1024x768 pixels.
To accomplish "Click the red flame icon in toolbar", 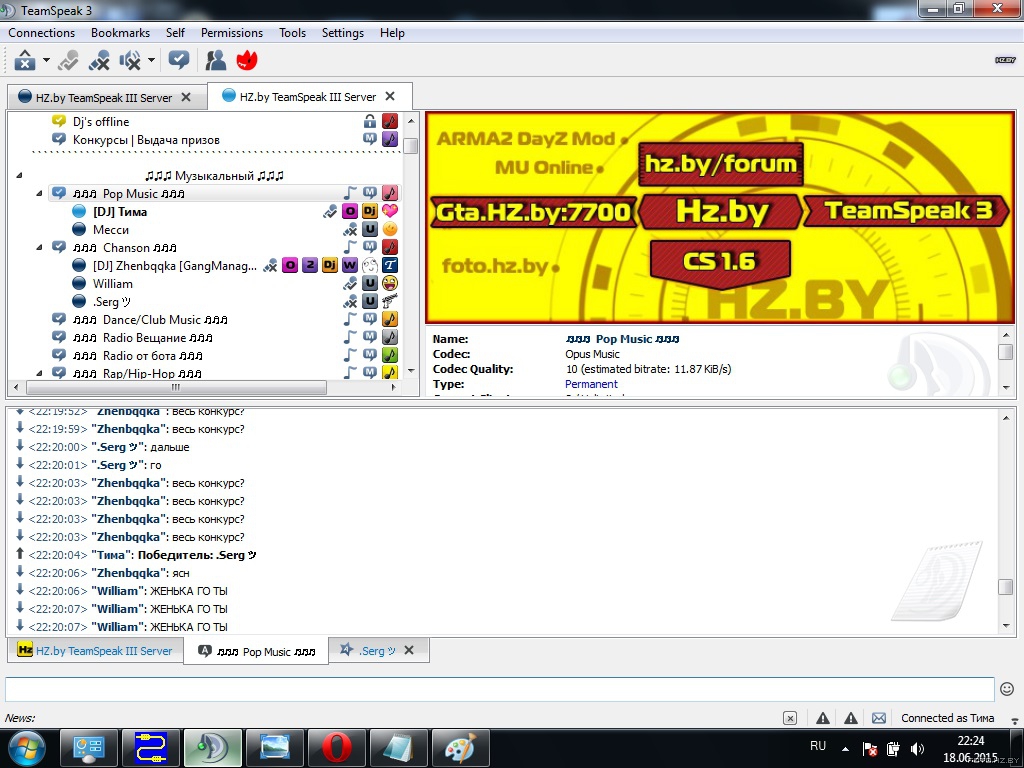I will click(247, 60).
